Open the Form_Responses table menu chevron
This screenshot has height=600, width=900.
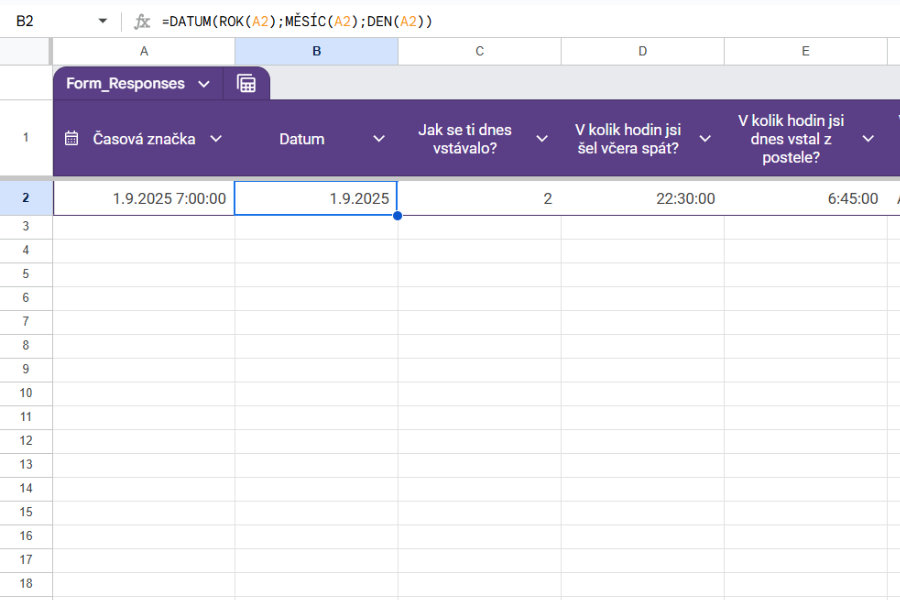click(x=204, y=84)
